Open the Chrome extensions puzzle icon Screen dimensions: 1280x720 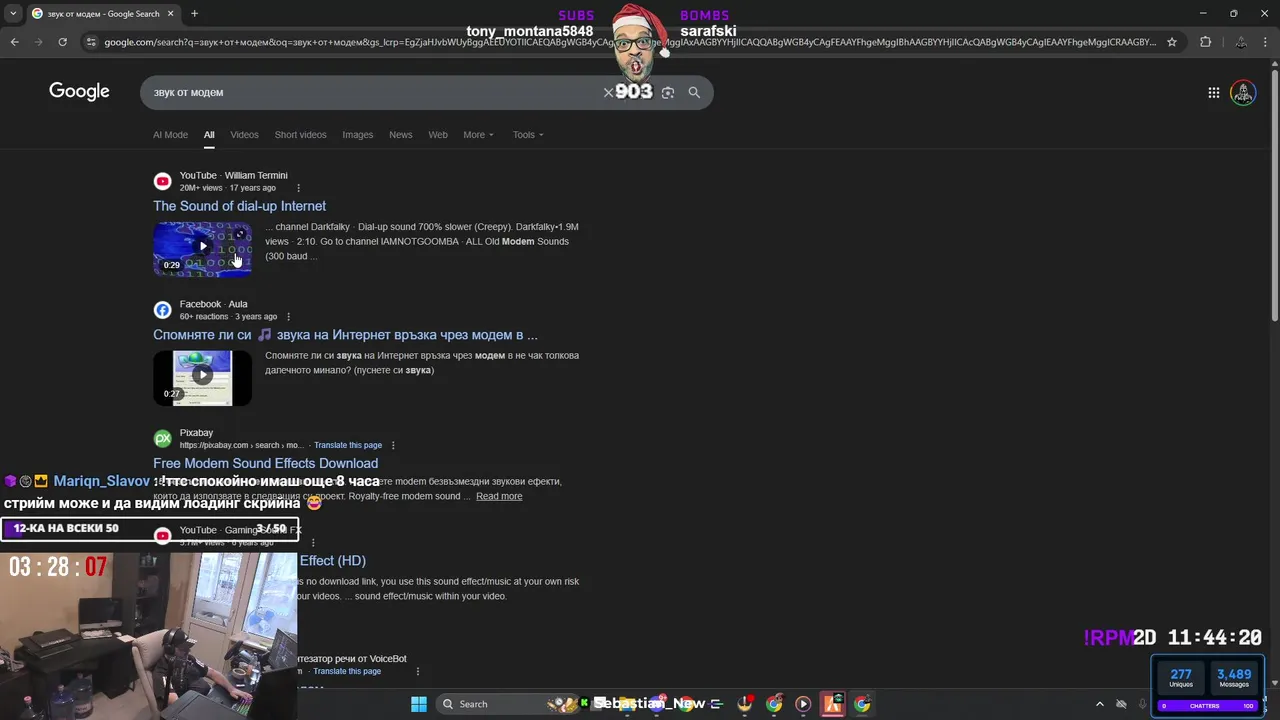coord(1205,42)
